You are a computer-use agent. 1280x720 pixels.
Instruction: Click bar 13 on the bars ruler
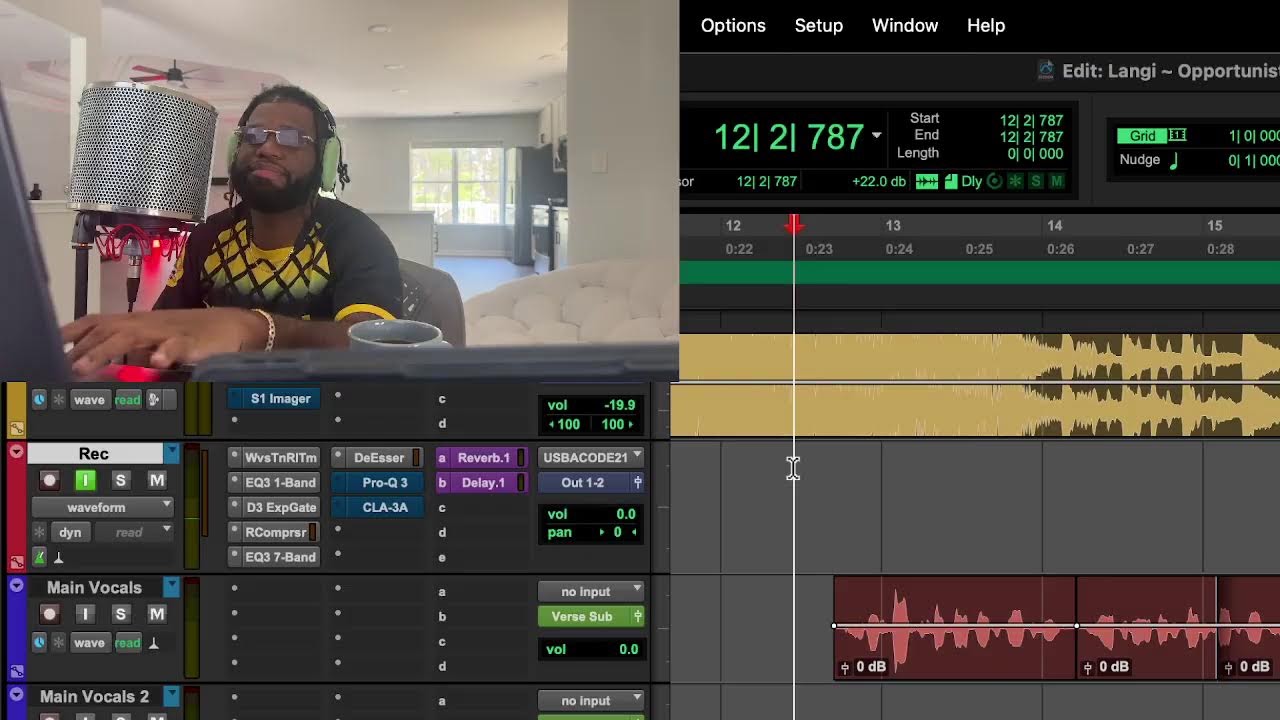(x=893, y=226)
